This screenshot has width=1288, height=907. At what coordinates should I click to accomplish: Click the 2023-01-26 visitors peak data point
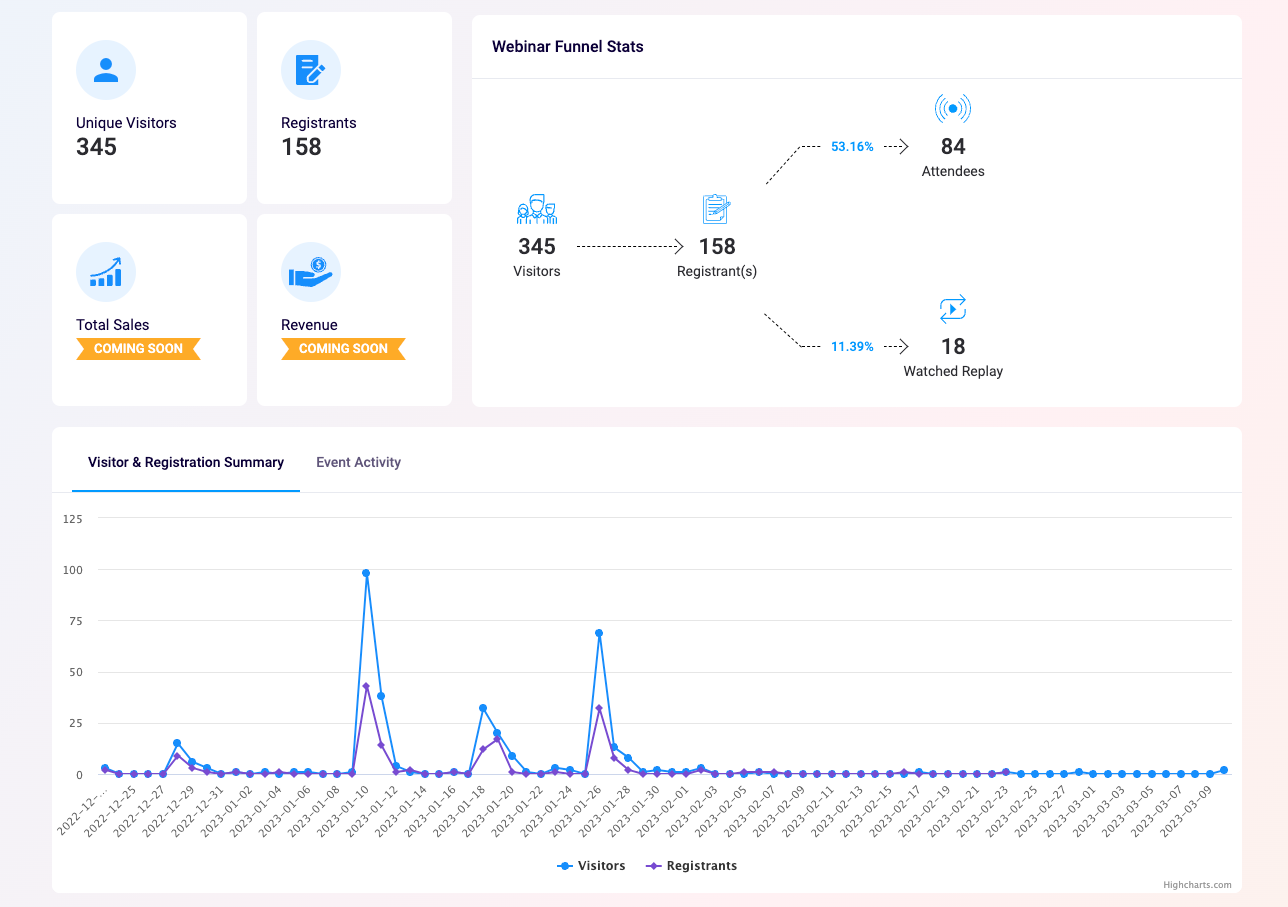pyautogui.click(x=599, y=633)
